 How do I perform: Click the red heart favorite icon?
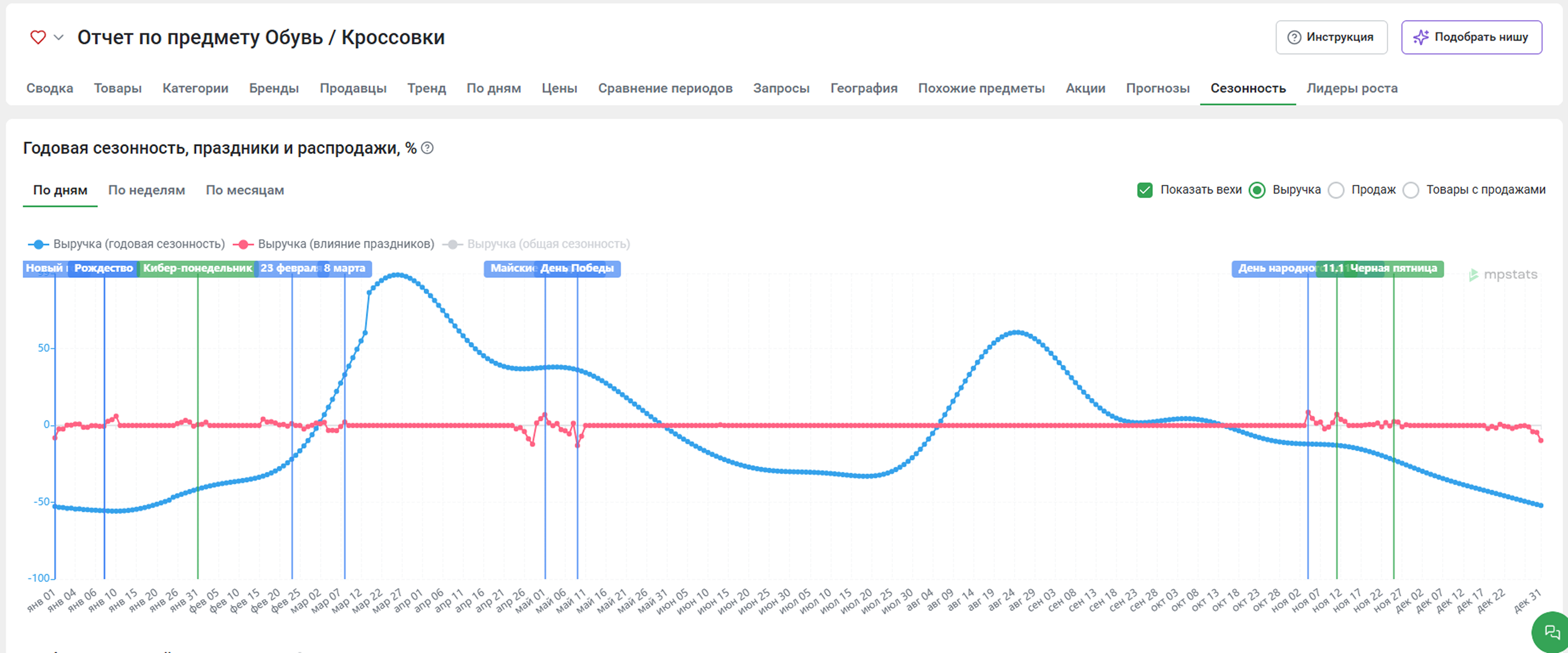coord(38,37)
